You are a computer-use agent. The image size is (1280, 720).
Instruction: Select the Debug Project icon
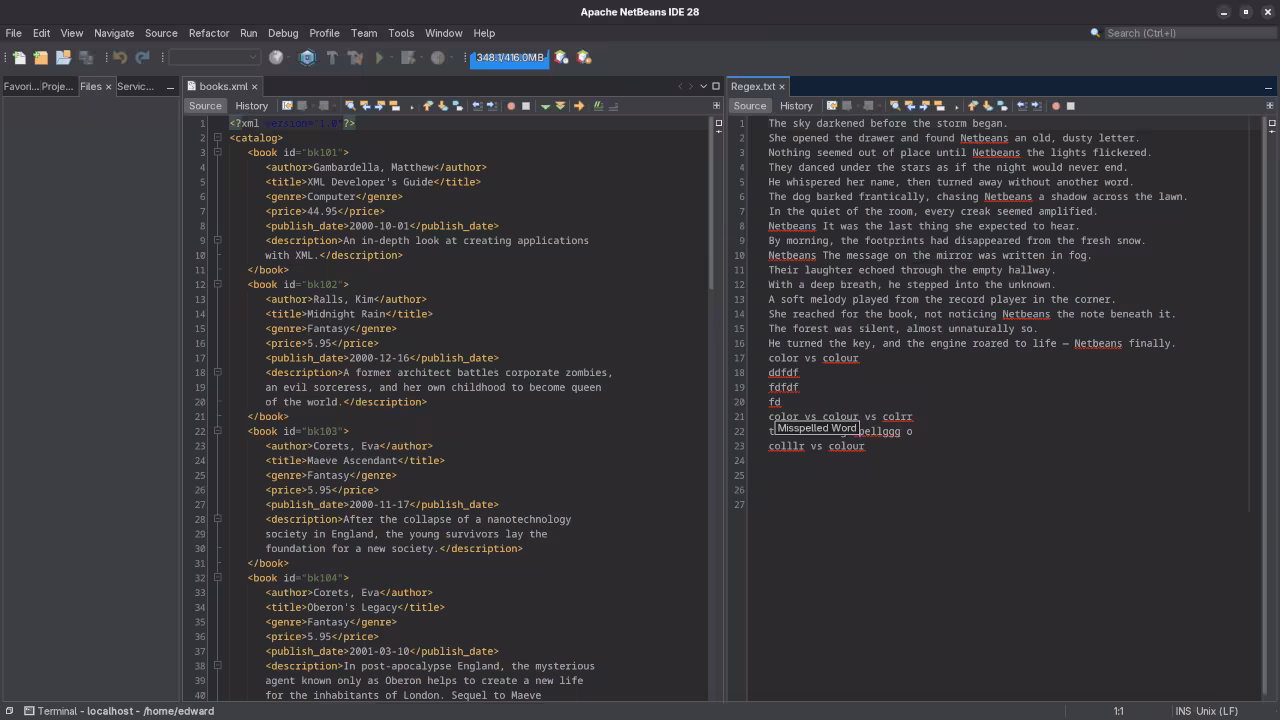(407, 57)
